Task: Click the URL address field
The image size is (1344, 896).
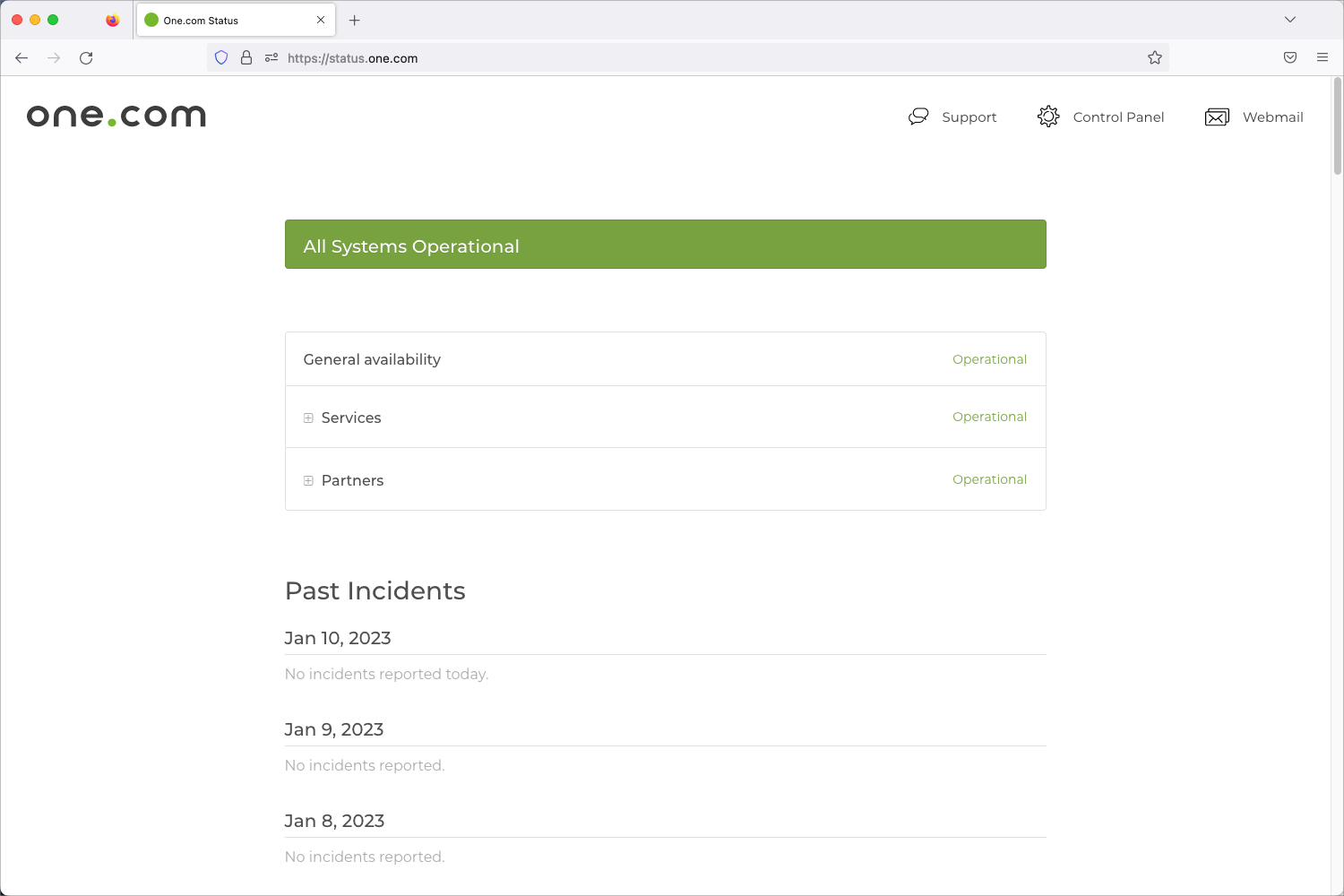Action: [x=699, y=58]
